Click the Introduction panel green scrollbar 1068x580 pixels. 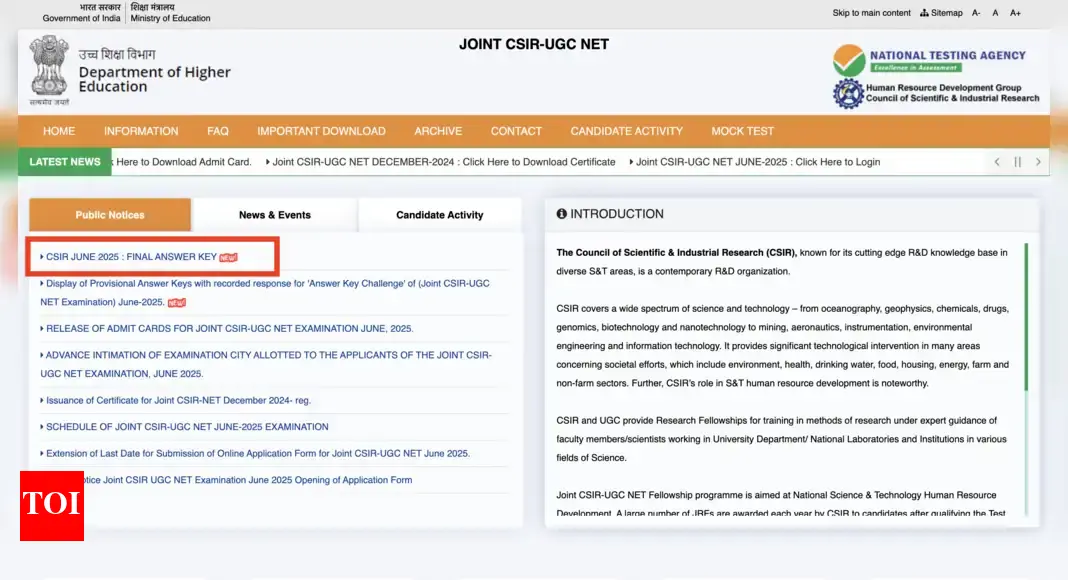1026,317
